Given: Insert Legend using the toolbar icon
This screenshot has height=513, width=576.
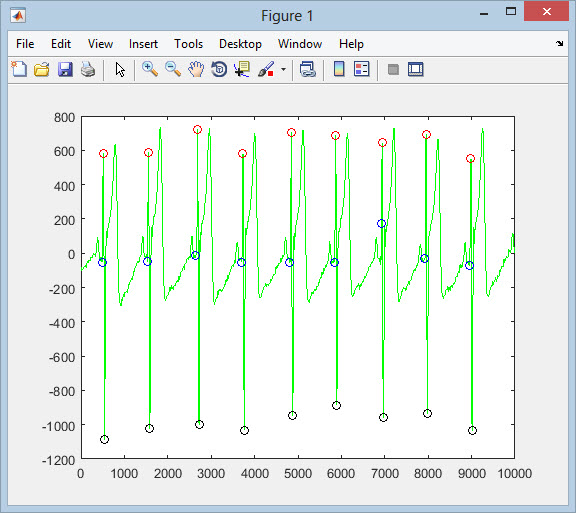Looking at the screenshot, I should click(361, 69).
